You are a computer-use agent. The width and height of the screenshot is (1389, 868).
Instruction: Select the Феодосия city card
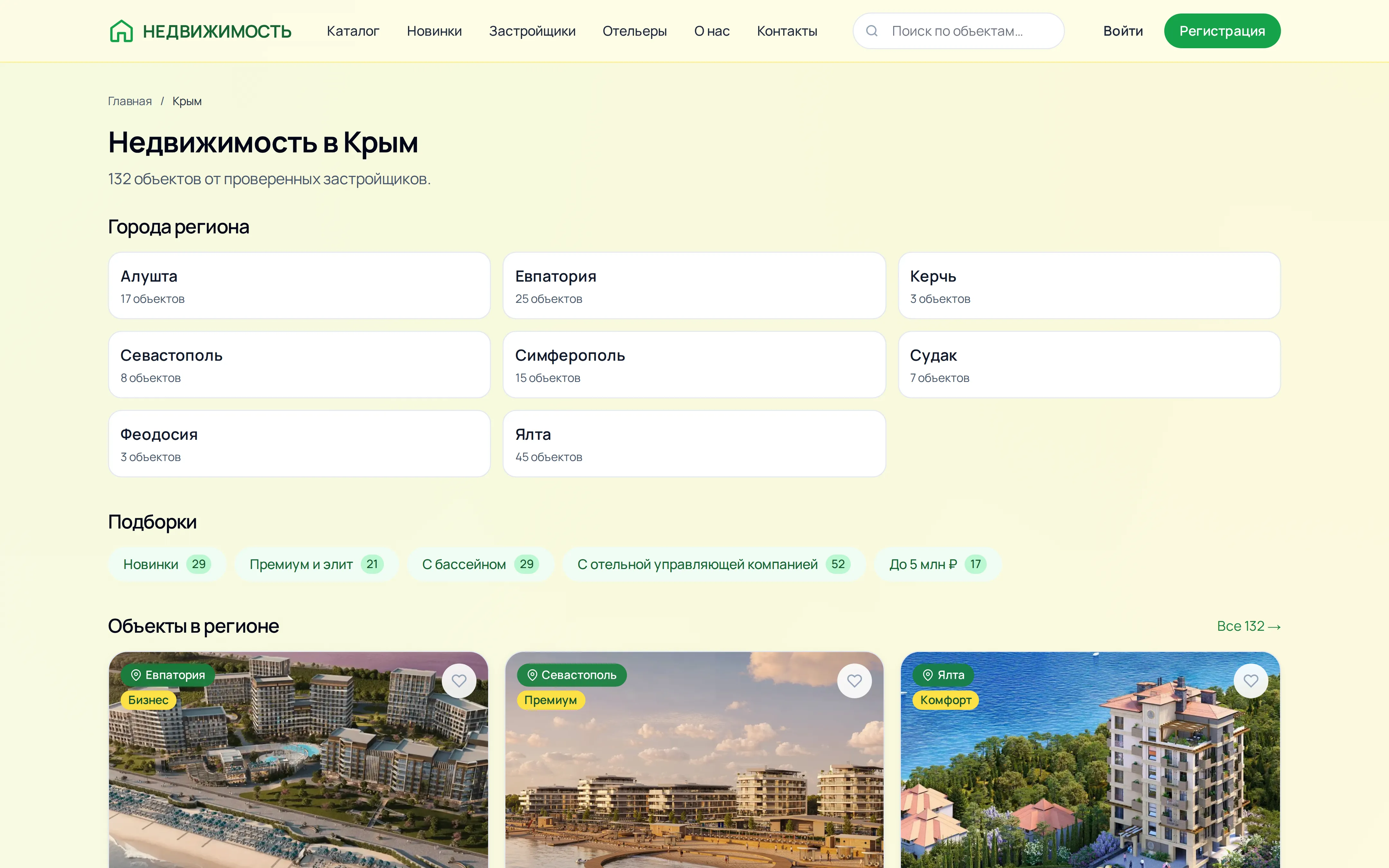coord(300,444)
